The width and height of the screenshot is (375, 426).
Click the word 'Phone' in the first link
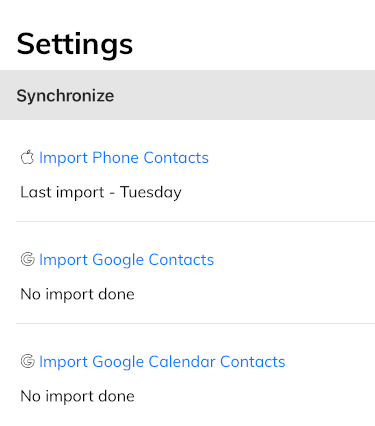115,158
